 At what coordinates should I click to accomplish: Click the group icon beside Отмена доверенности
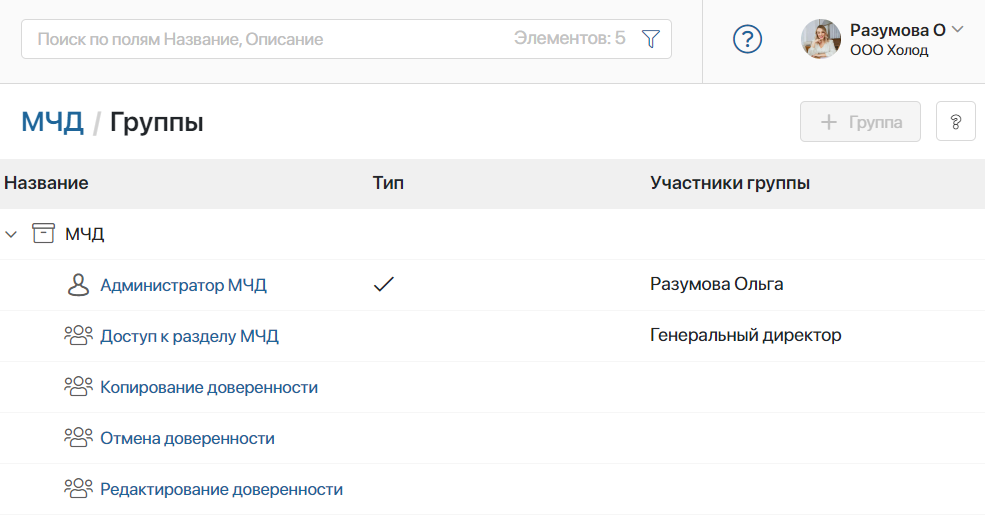pos(78,438)
